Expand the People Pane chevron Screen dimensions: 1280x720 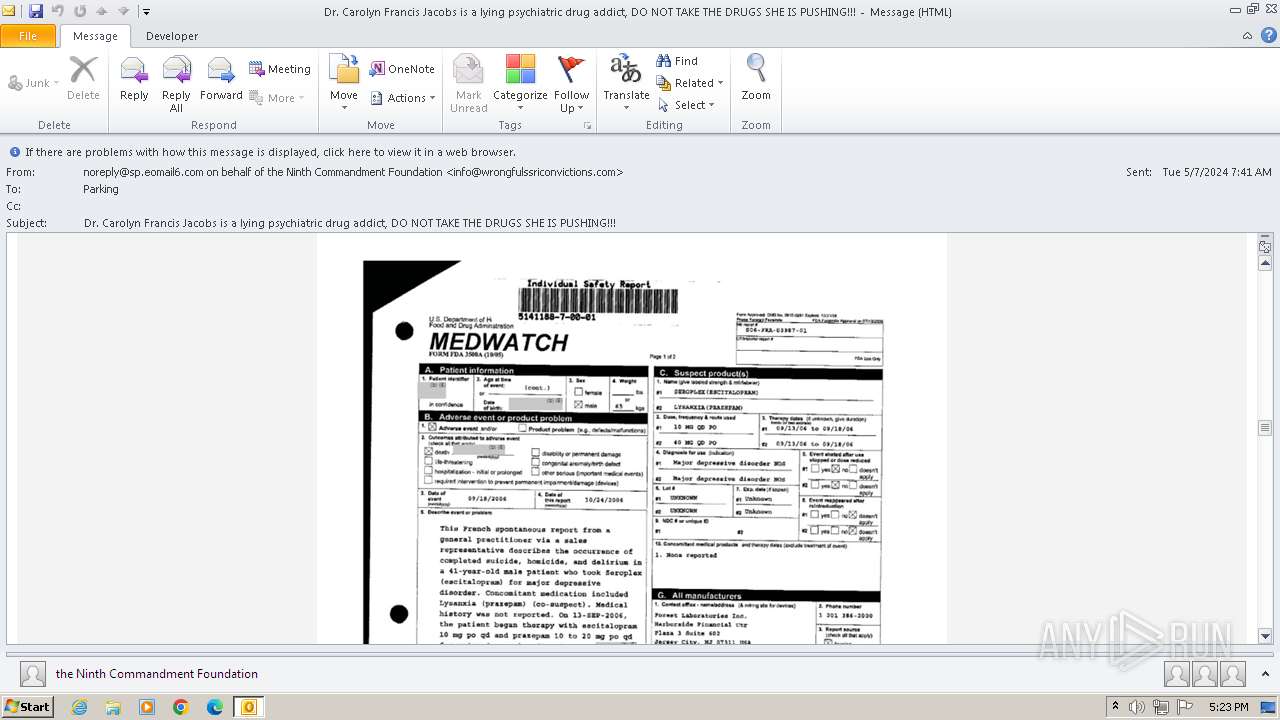tap(1265, 674)
